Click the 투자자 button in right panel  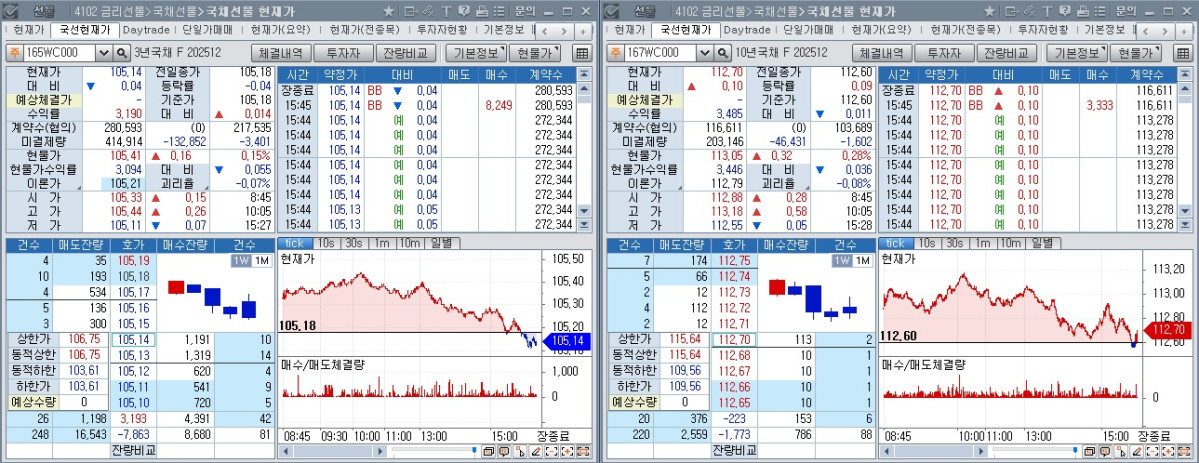[945, 53]
